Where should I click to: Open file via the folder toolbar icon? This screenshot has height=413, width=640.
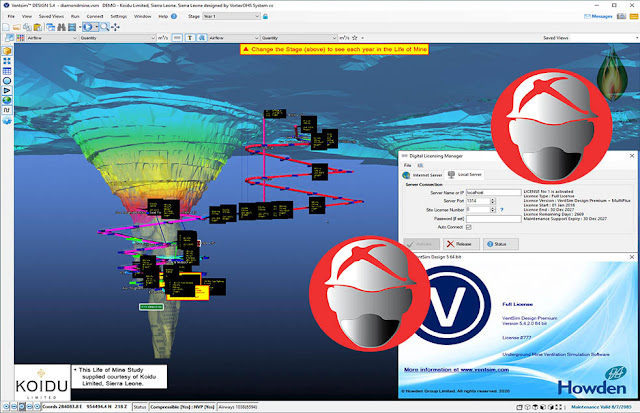tap(17, 27)
